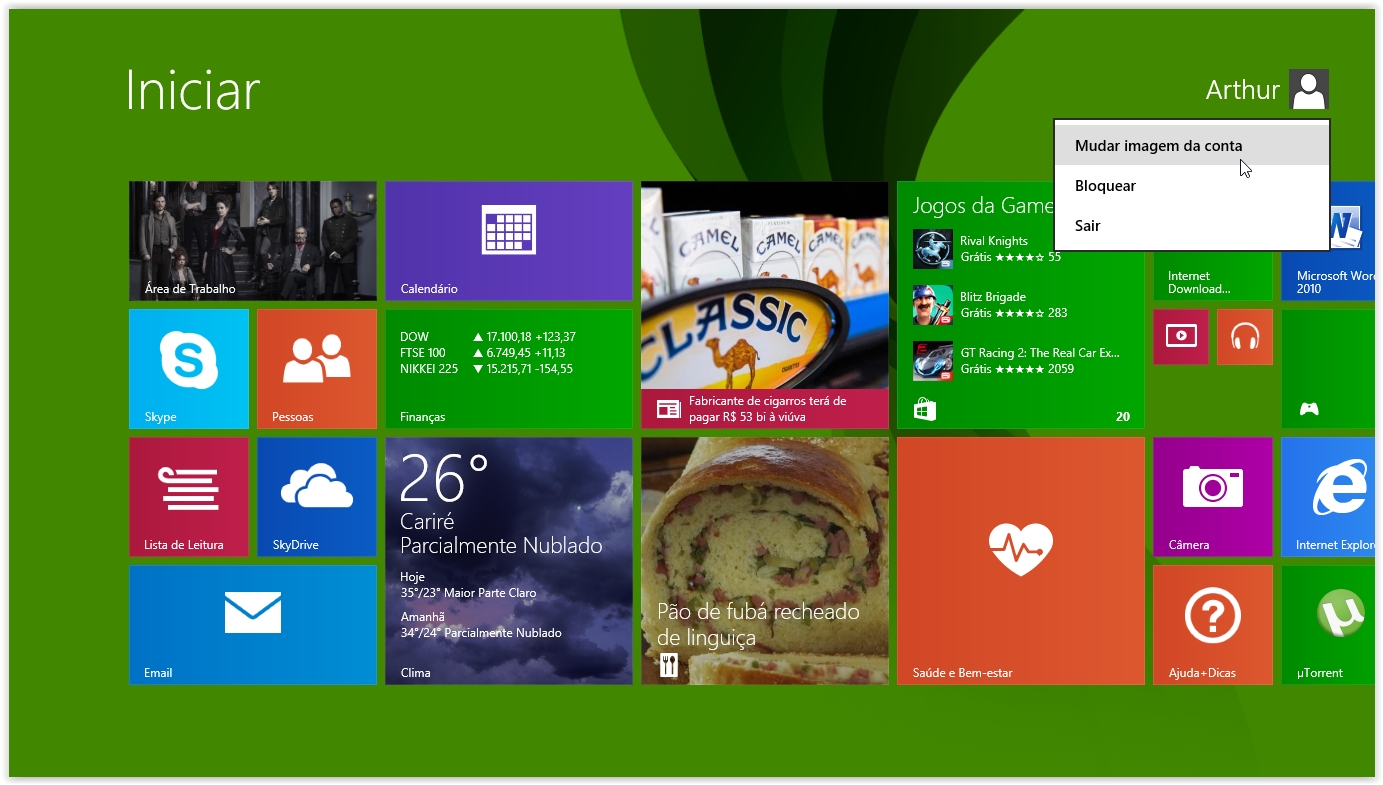Choose Bloquear from the account menu

(1192, 186)
